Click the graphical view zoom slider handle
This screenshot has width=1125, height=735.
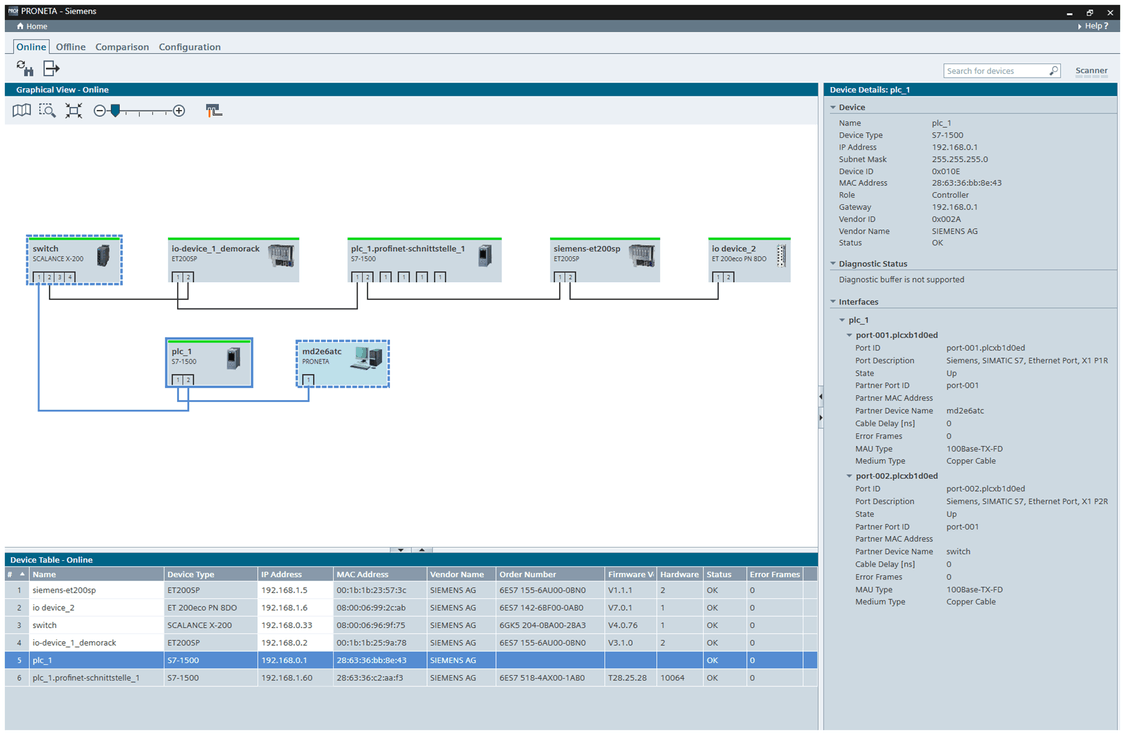[x=115, y=110]
